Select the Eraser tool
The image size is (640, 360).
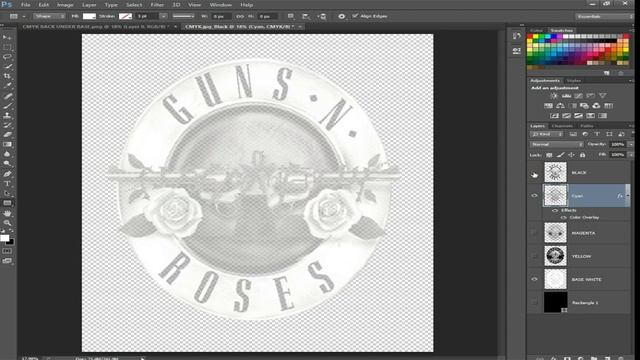tap(7, 135)
